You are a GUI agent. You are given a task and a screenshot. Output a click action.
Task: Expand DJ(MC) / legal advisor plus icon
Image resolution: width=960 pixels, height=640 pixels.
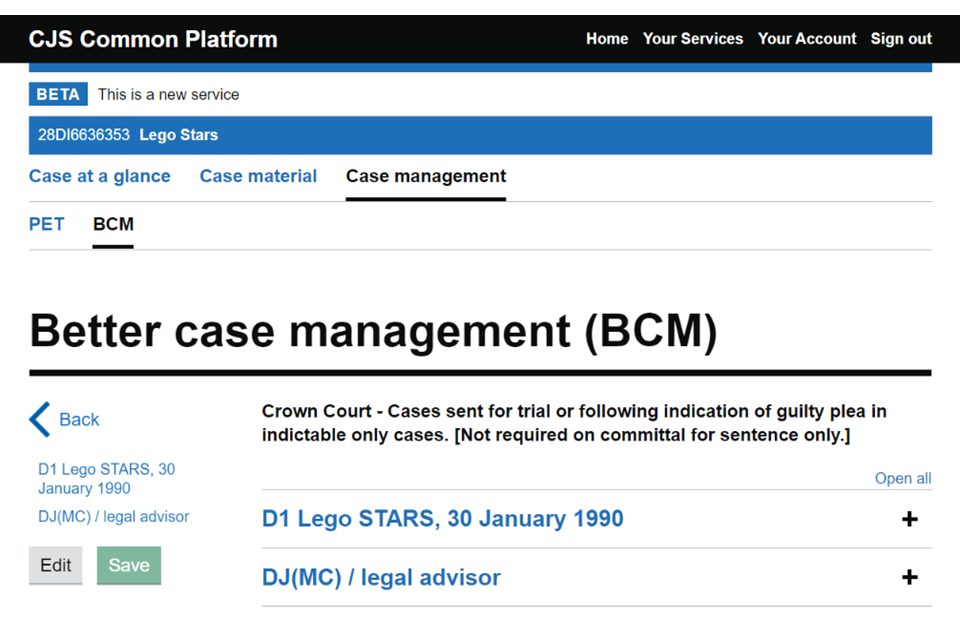click(909, 577)
